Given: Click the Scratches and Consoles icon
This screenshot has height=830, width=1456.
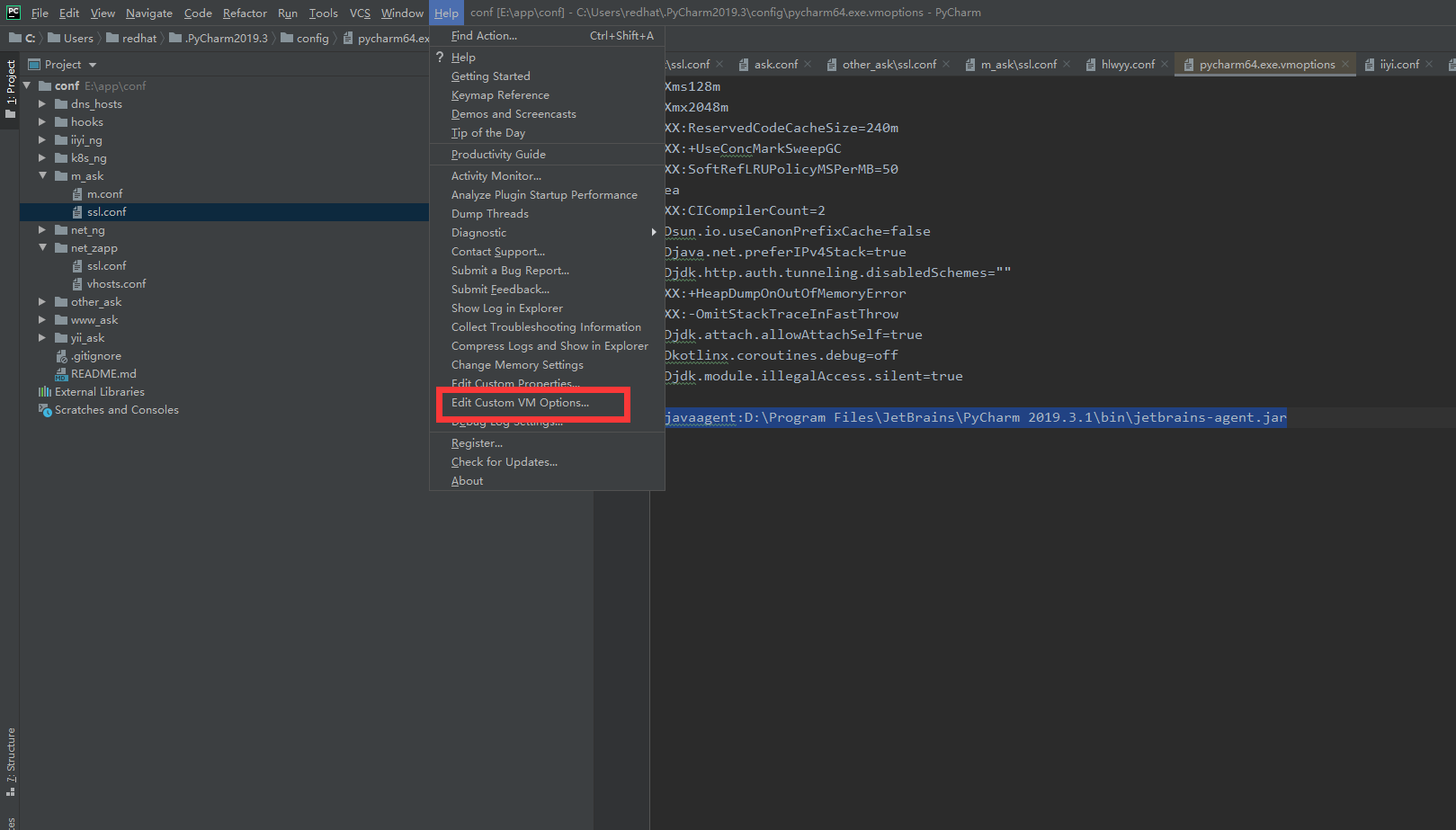Looking at the screenshot, I should point(45,410).
